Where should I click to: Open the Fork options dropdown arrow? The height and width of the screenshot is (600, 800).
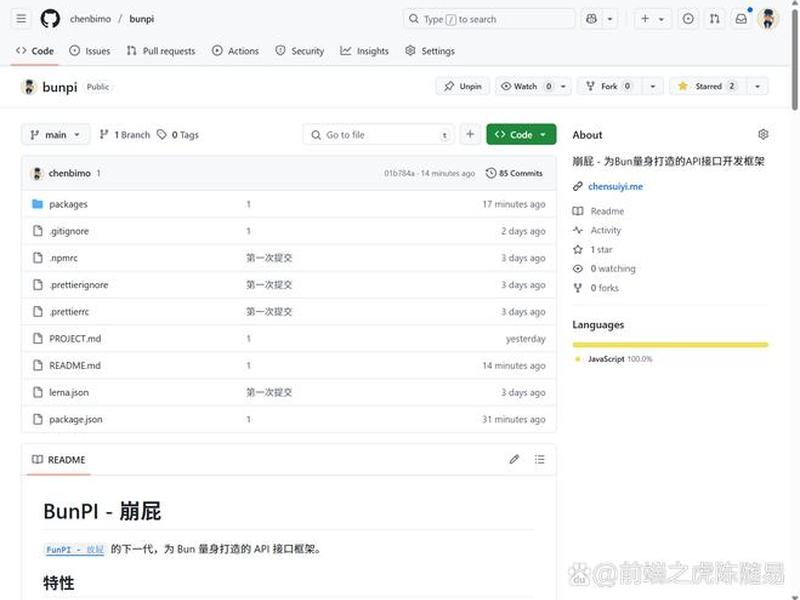pyautogui.click(x=653, y=86)
